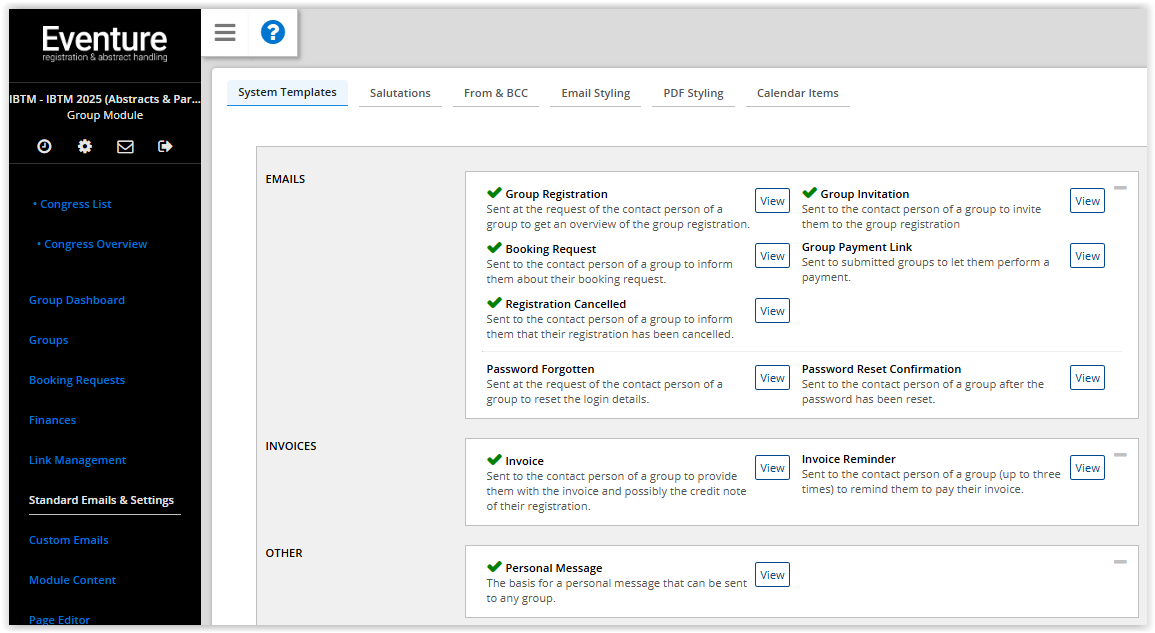1155x633 pixels.
Task: Open Group Dashboard in sidebar
Action: [x=77, y=300]
